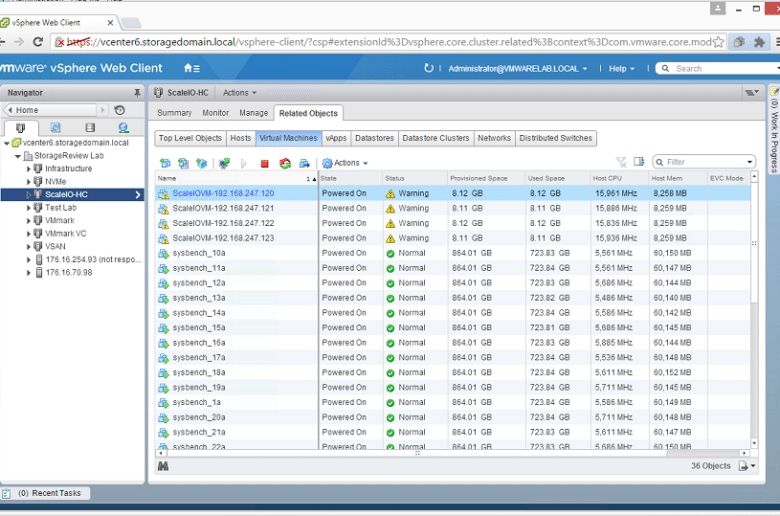Open the Networks sub-tab

494,138
